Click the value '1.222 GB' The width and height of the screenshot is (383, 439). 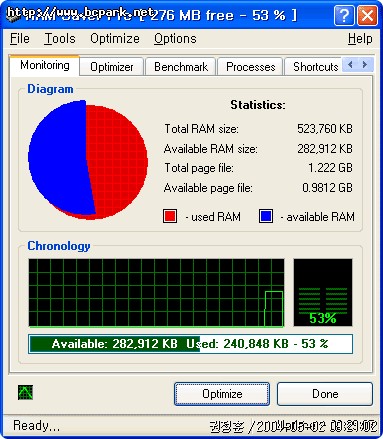tap(330, 168)
